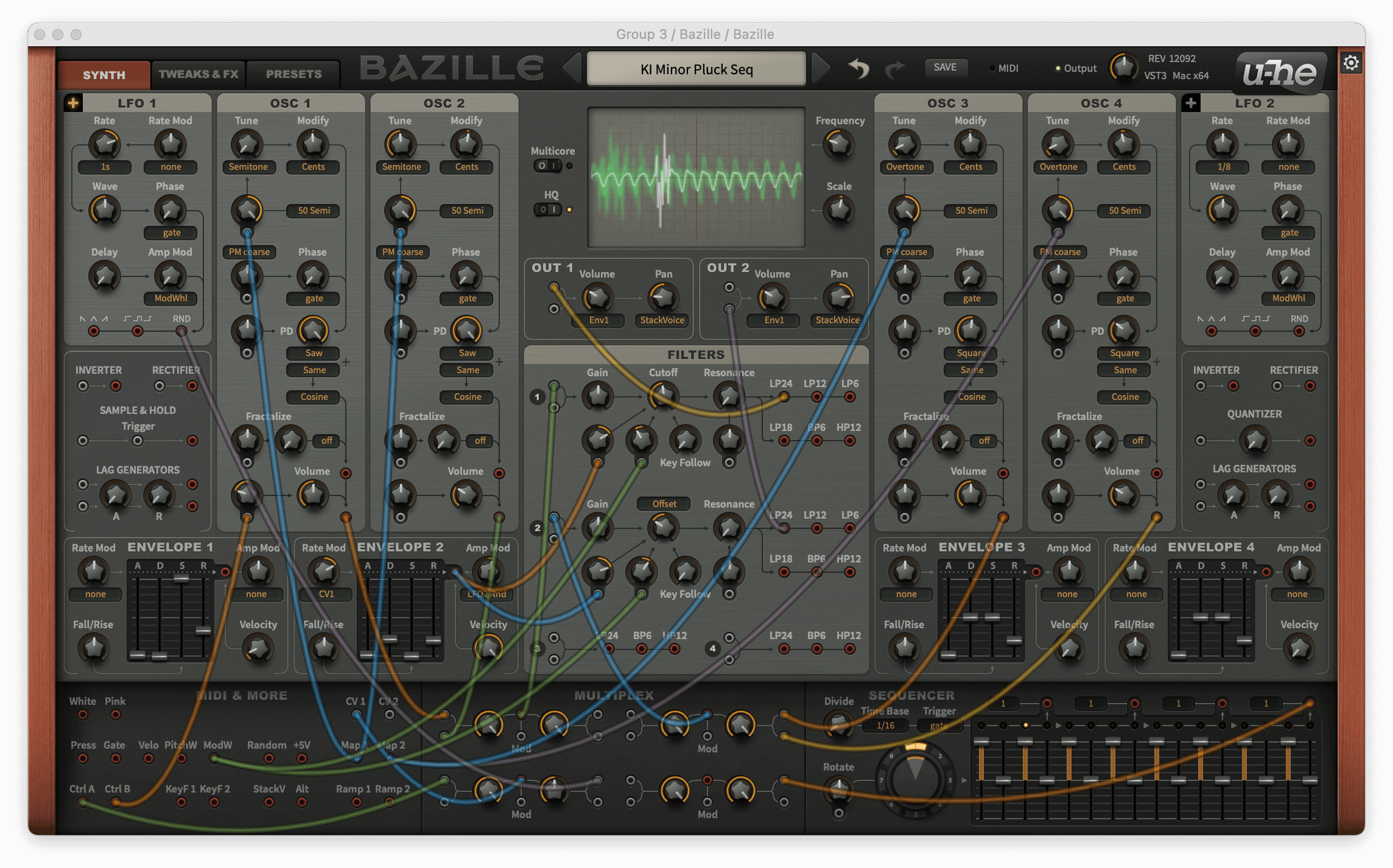Click the first sequencer step slider
This screenshot has width=1393, height=868.
click(x=981, y=779)
